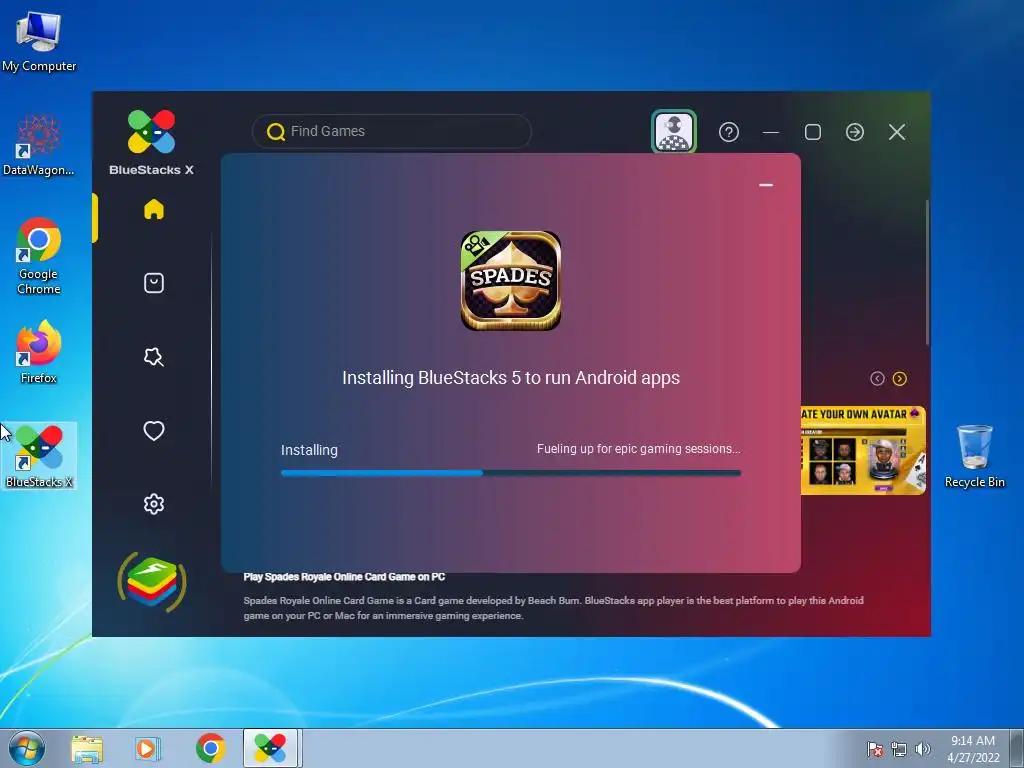Click the Show Desktop strip on taskbar

coord(1017,748)
